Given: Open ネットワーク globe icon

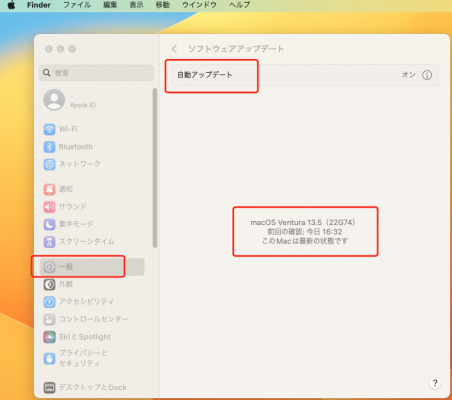Looking at the screenshot, I should point(49,164).
